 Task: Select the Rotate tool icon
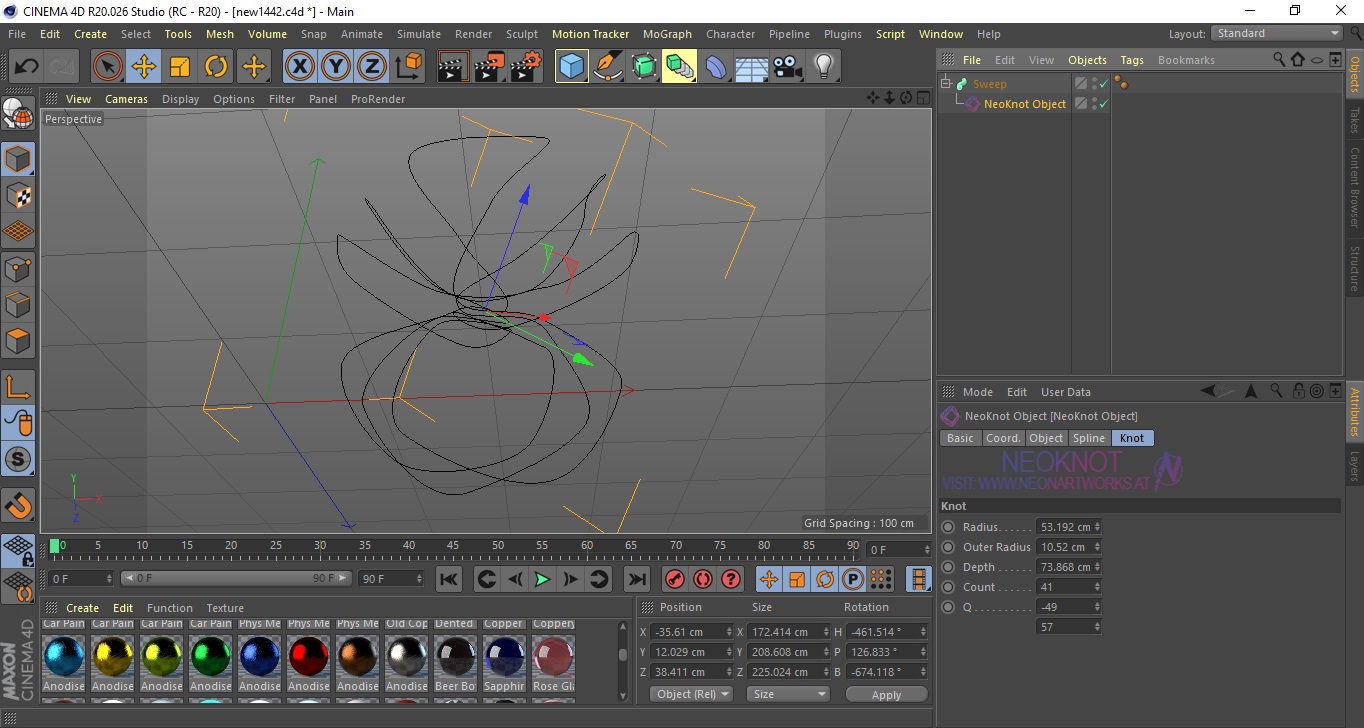coord(216,67)
